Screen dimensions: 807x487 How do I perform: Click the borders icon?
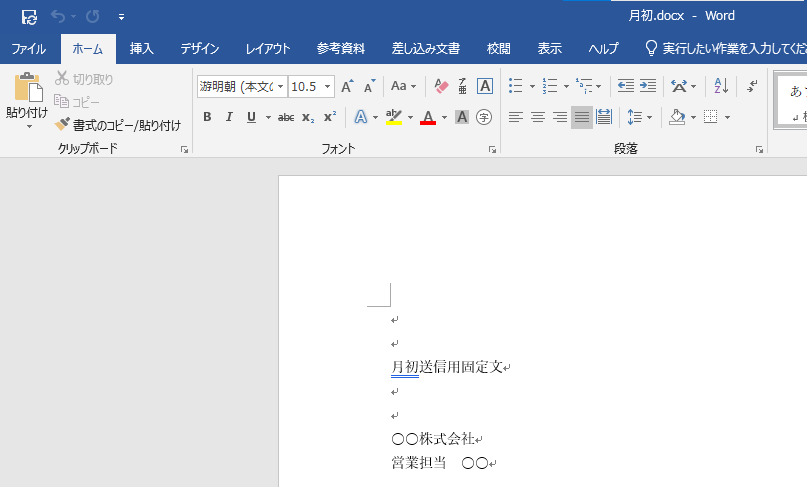[711, 117]
